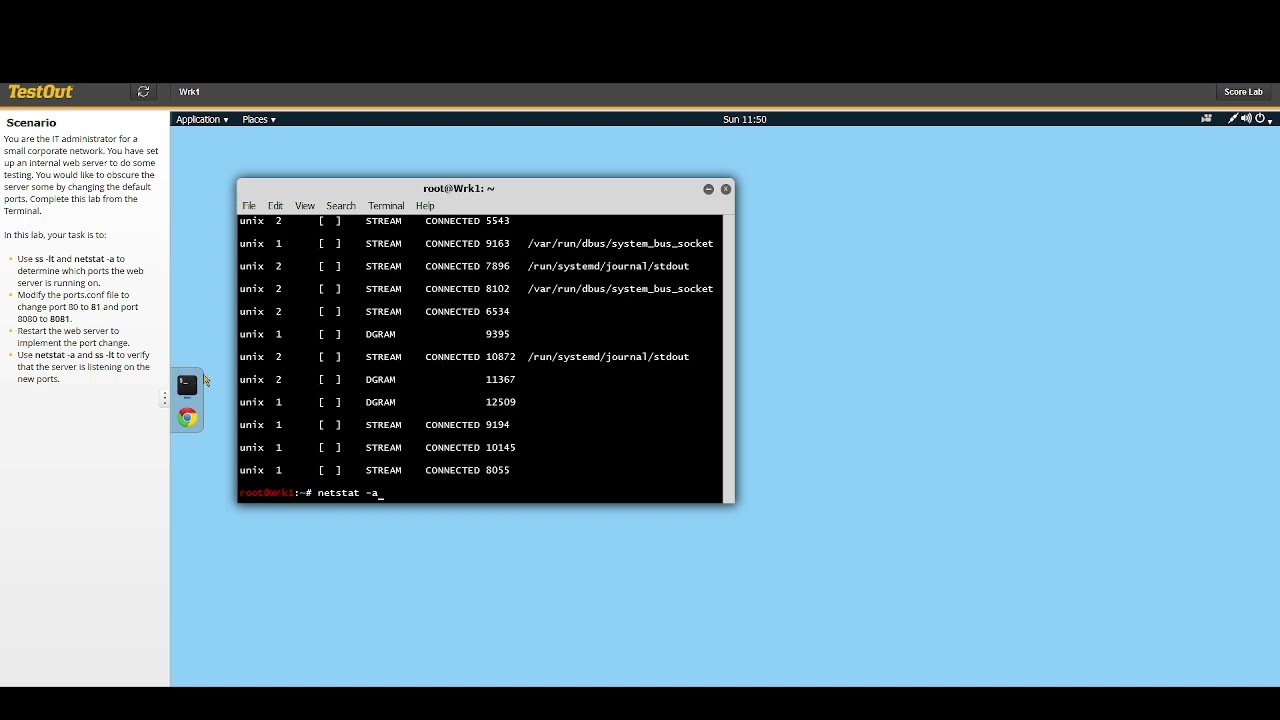
Task: Click the CONNECTED 6534 row
Action: tap(374, 312)
